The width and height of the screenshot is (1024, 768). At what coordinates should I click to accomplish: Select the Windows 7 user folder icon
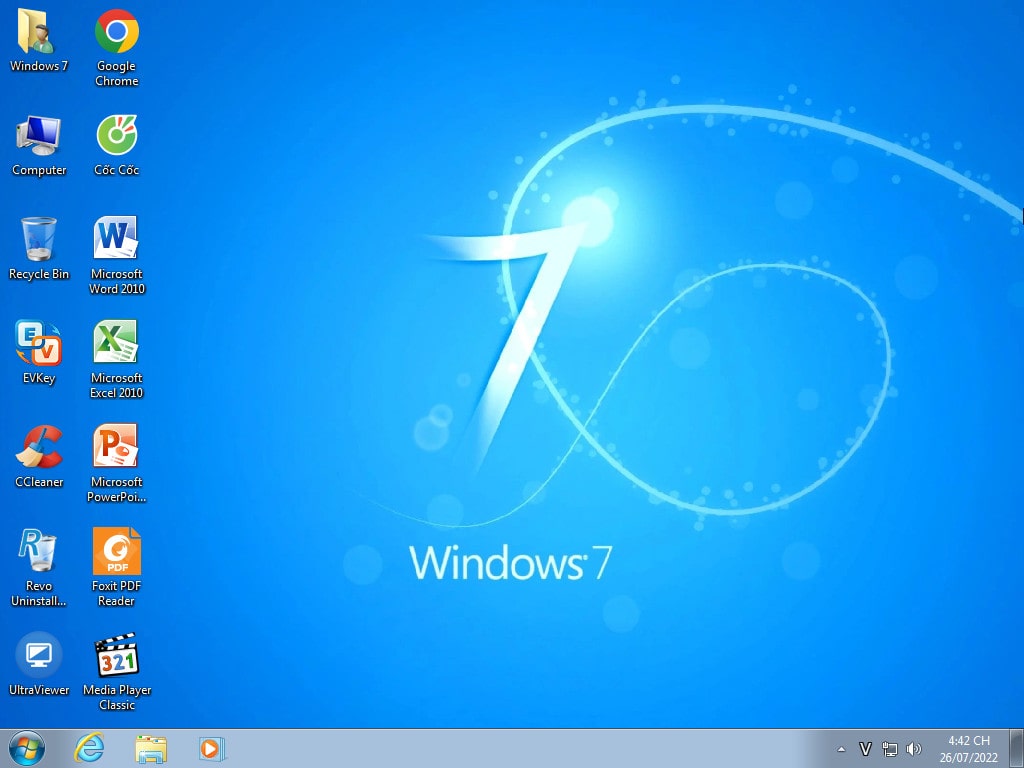[x=38, y=40]
